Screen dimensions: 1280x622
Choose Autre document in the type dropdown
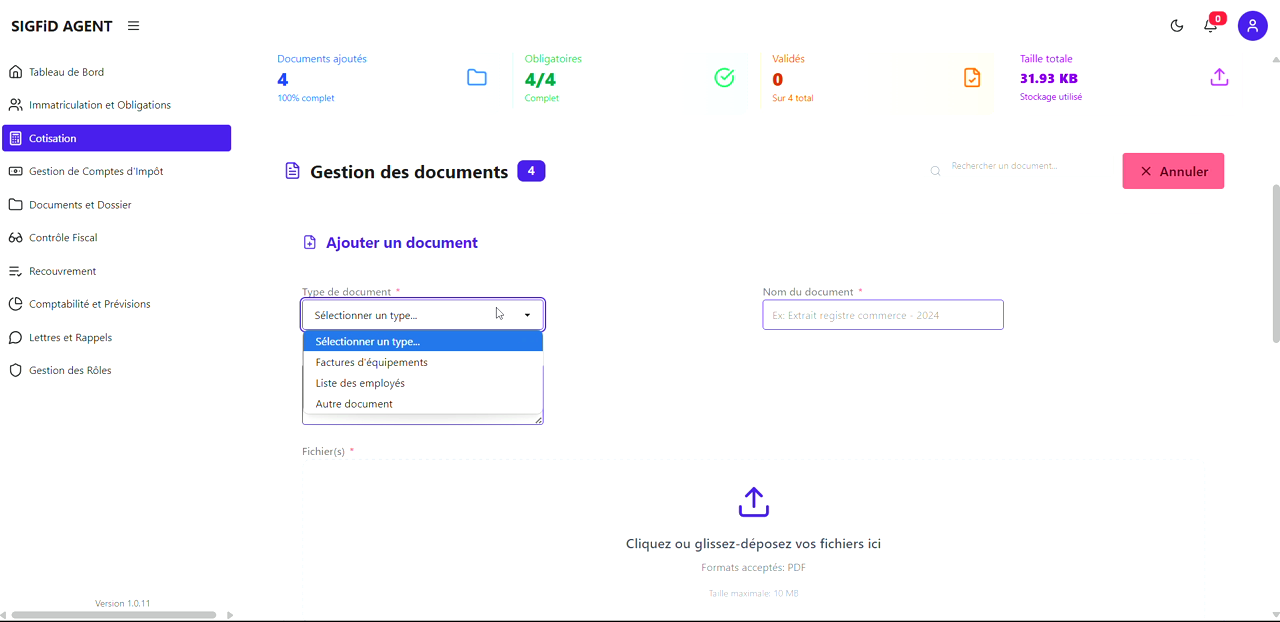352,403
